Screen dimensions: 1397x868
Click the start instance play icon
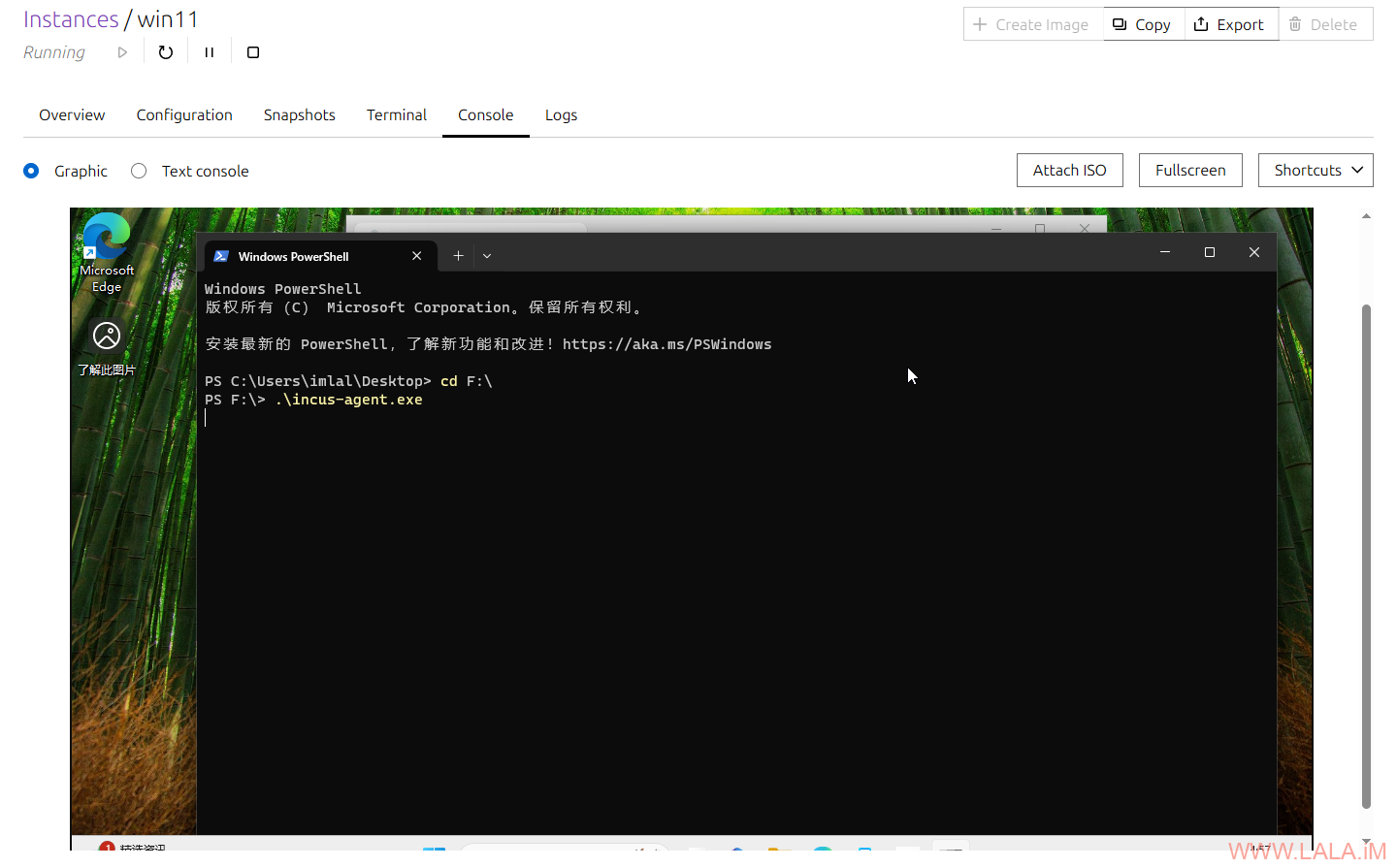click(122, 52)
